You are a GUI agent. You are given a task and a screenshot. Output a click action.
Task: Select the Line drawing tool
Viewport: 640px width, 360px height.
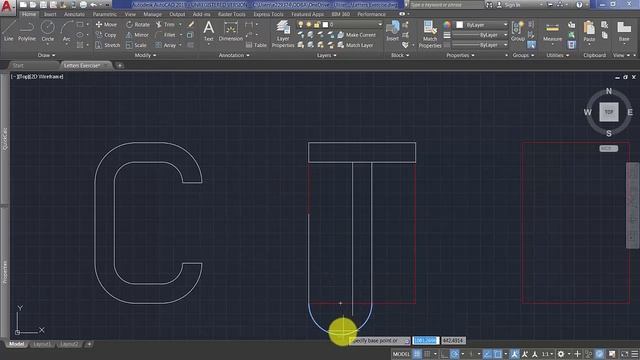pos(9,31)
